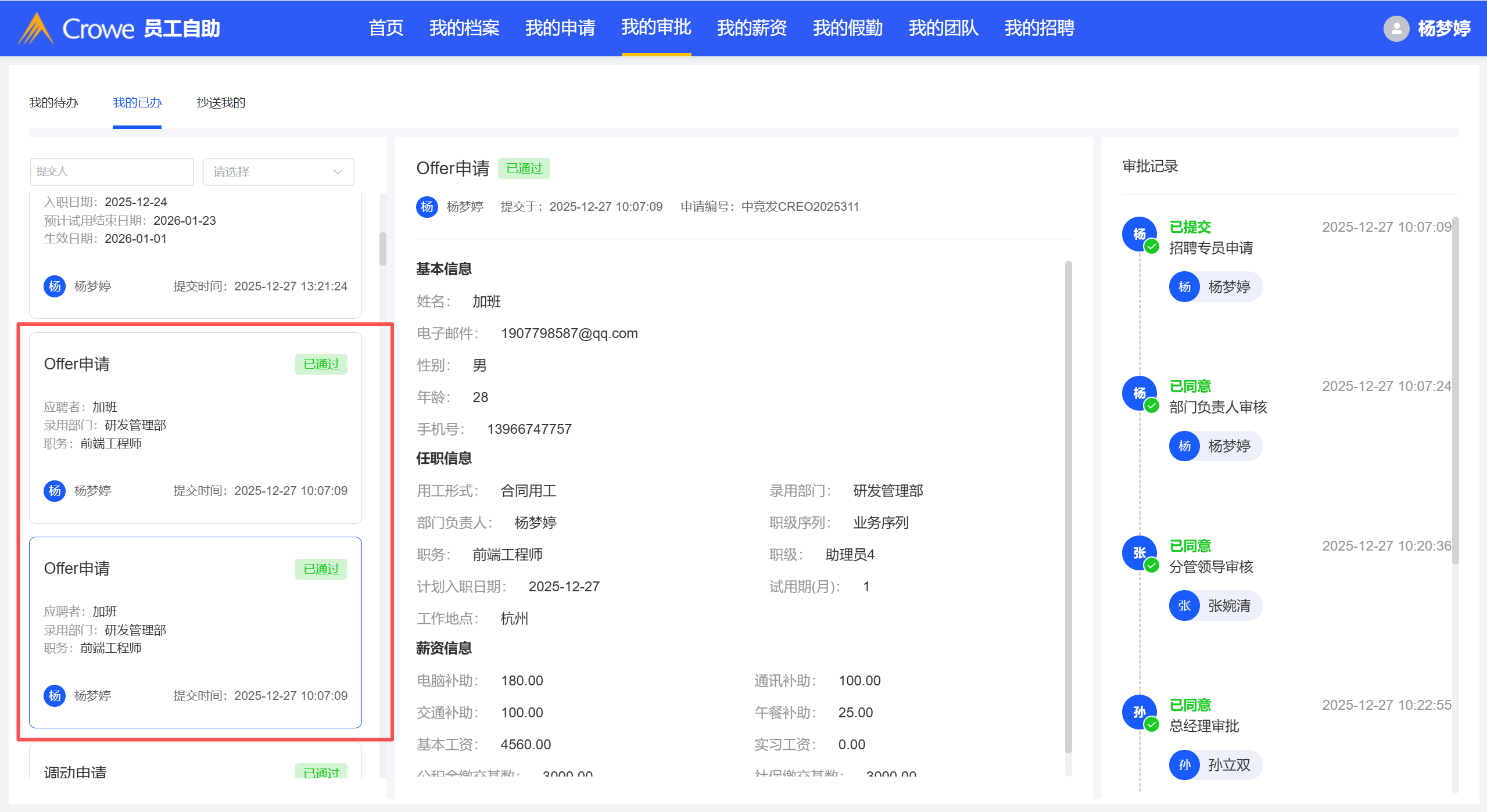Click 杨 avatar beside applicant name in header

[x=427, y=207]
